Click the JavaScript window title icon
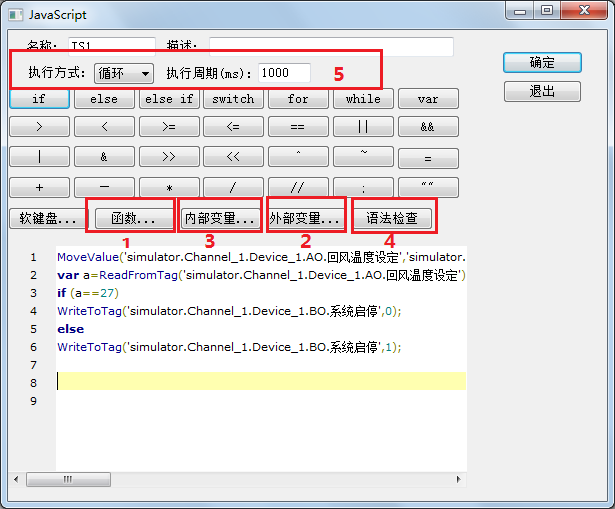Viewport: 615px width, 509px height. (x=16, y=15)
